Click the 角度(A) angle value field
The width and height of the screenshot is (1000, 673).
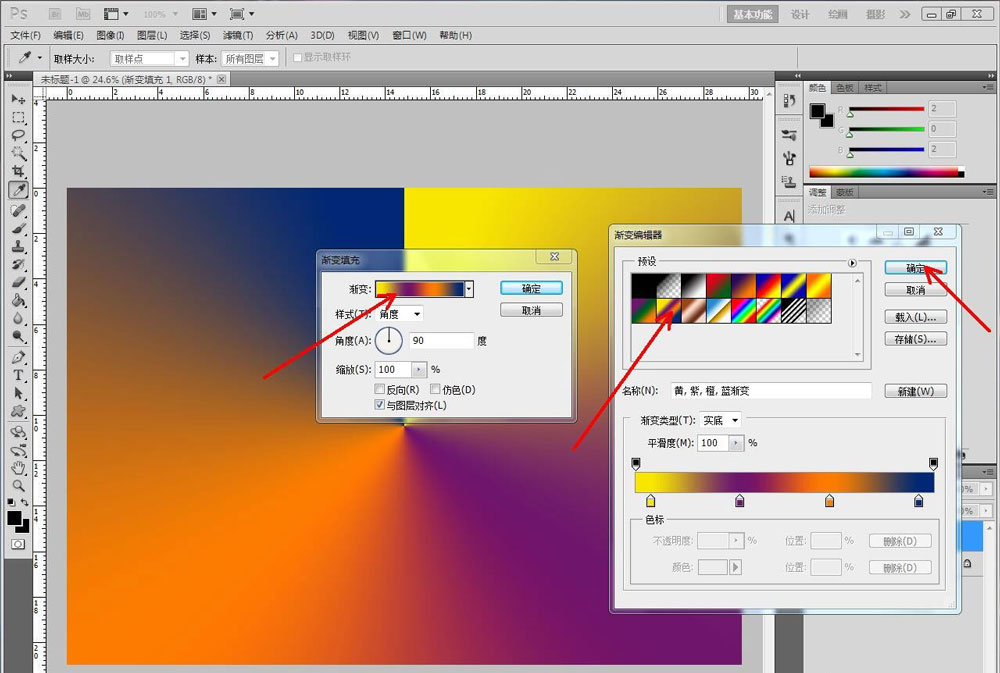point(441,341)
